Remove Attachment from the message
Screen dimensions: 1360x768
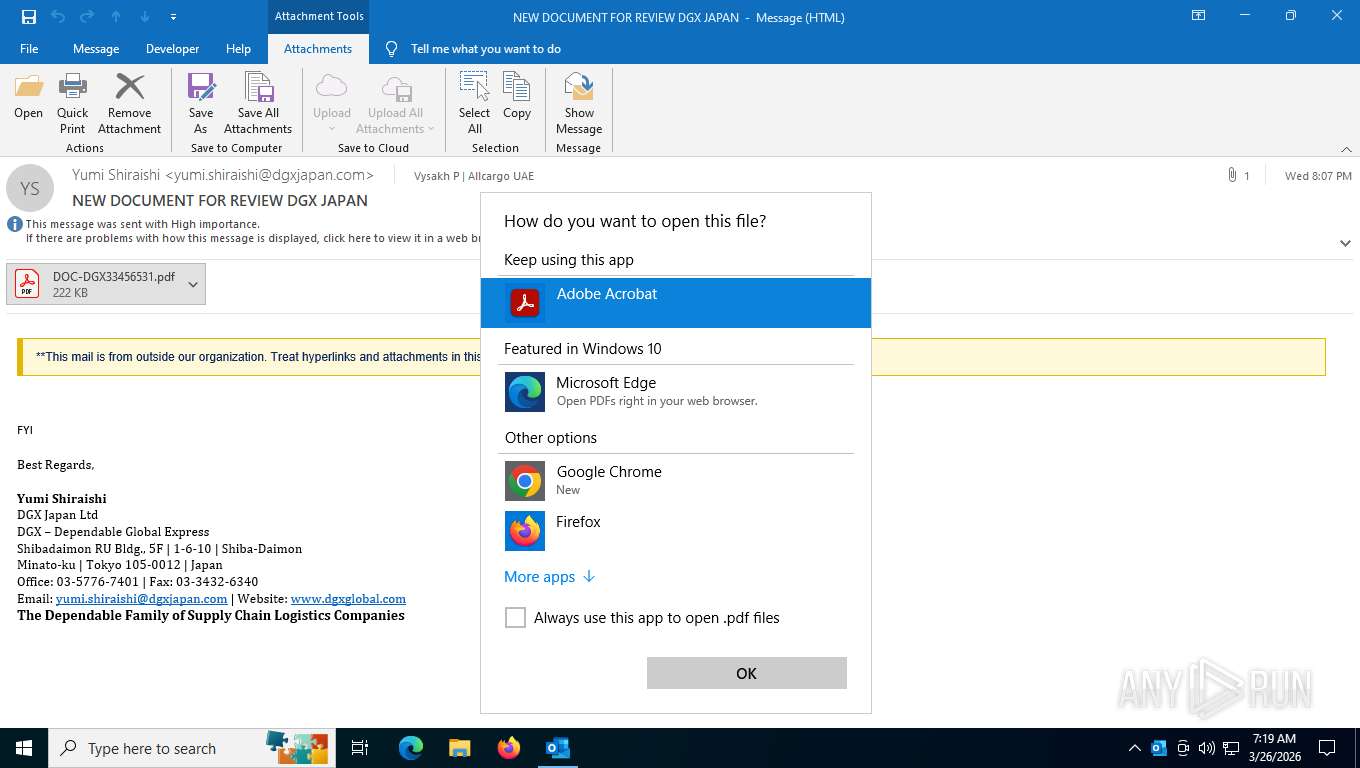pos(129,103)
